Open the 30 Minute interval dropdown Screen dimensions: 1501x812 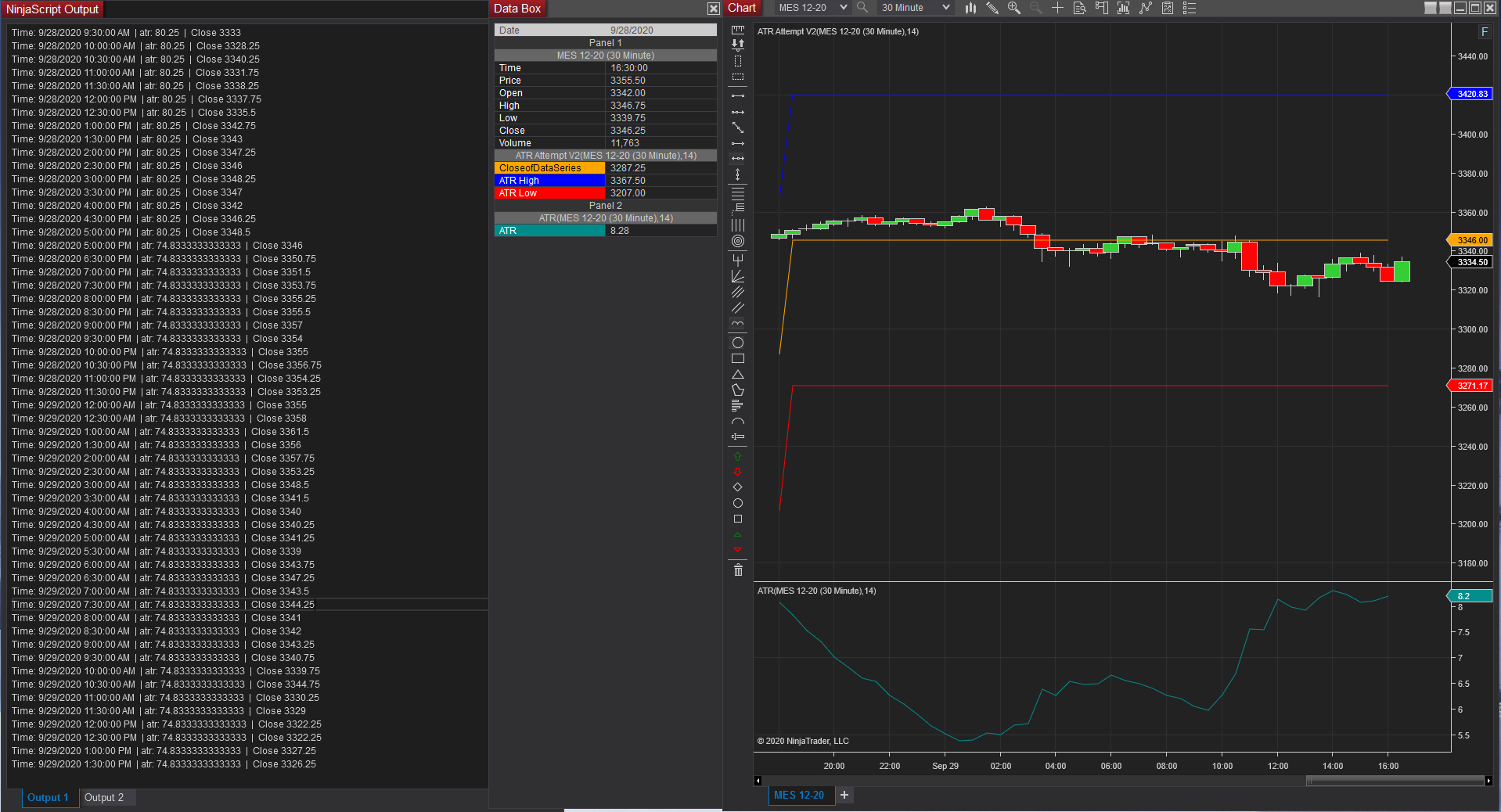click(915, 8)
